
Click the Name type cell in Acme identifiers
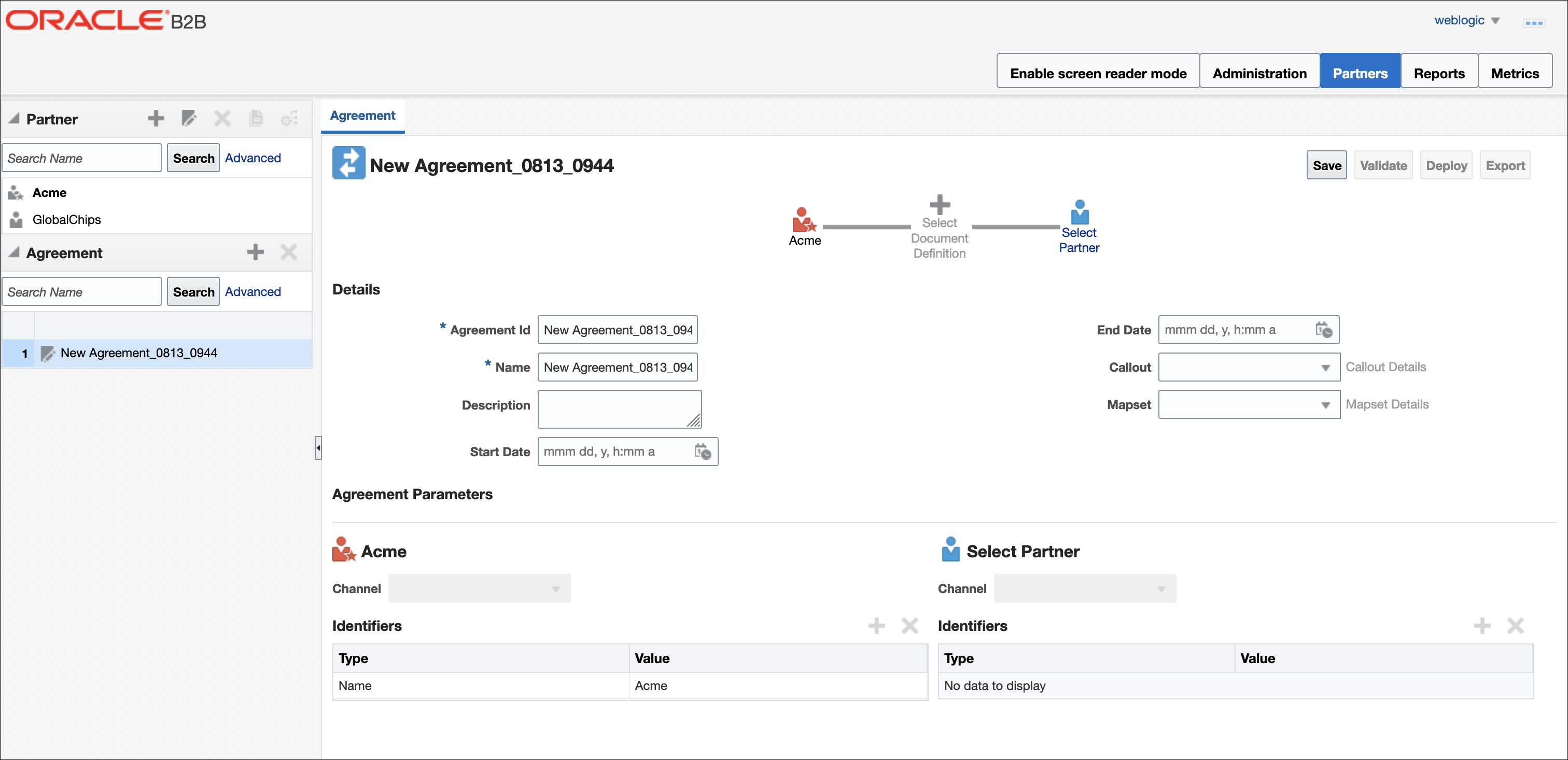coord(481,686)
